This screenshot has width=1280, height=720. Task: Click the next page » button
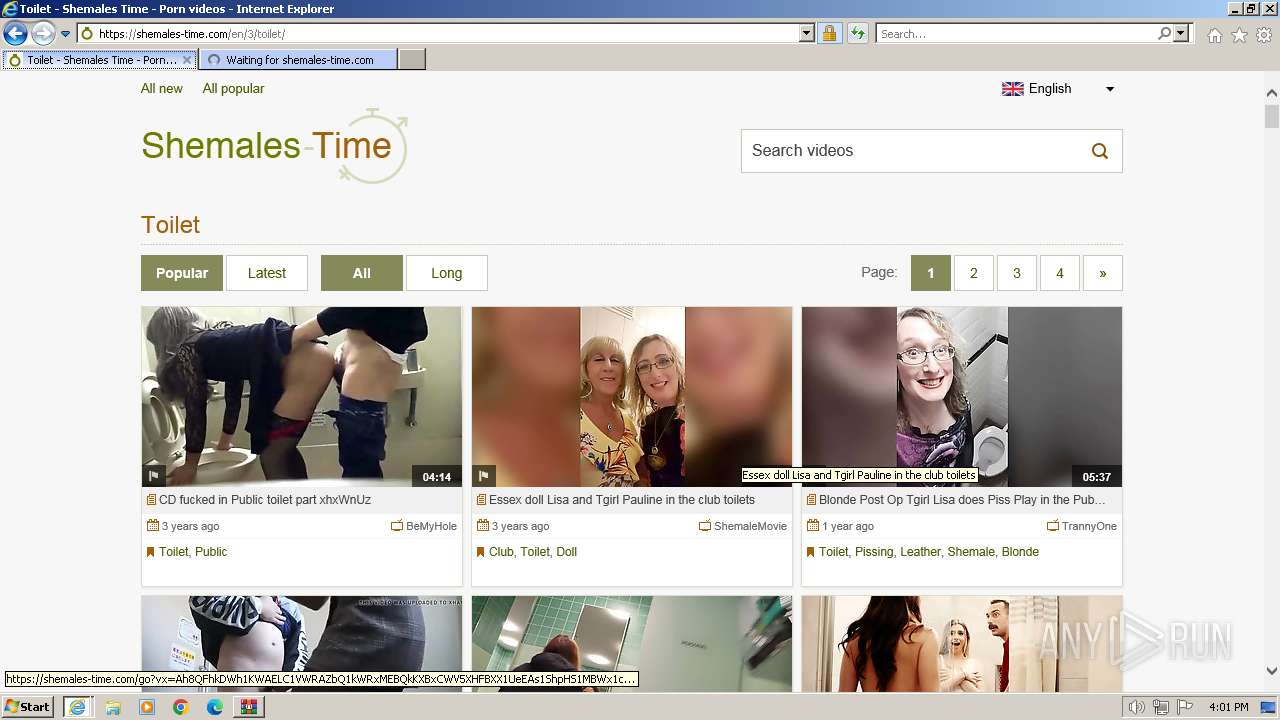click(x=1103, y=273)
